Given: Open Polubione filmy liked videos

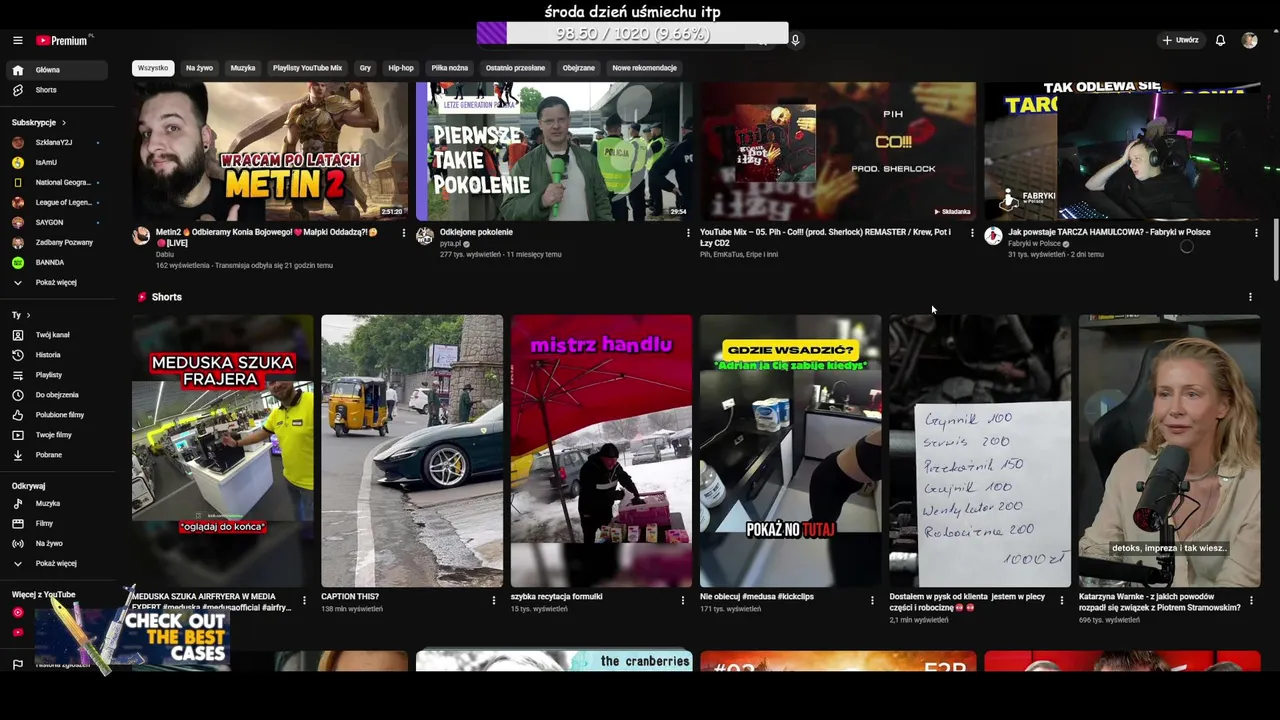Looking at the screenshot, I should [57, 415].
